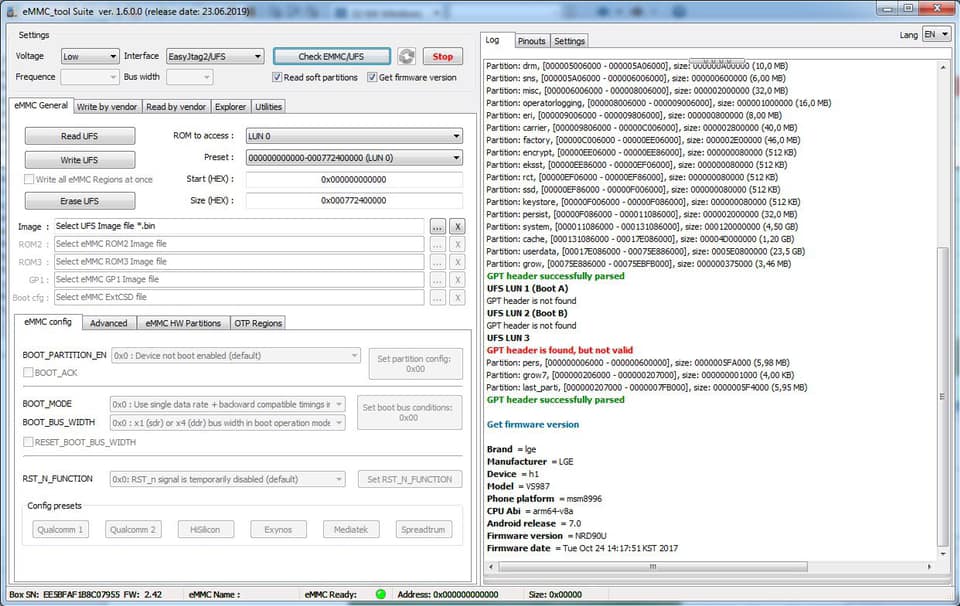Click the Start (HEX) input field
This screenshot has width=960, height=606.
354,179
